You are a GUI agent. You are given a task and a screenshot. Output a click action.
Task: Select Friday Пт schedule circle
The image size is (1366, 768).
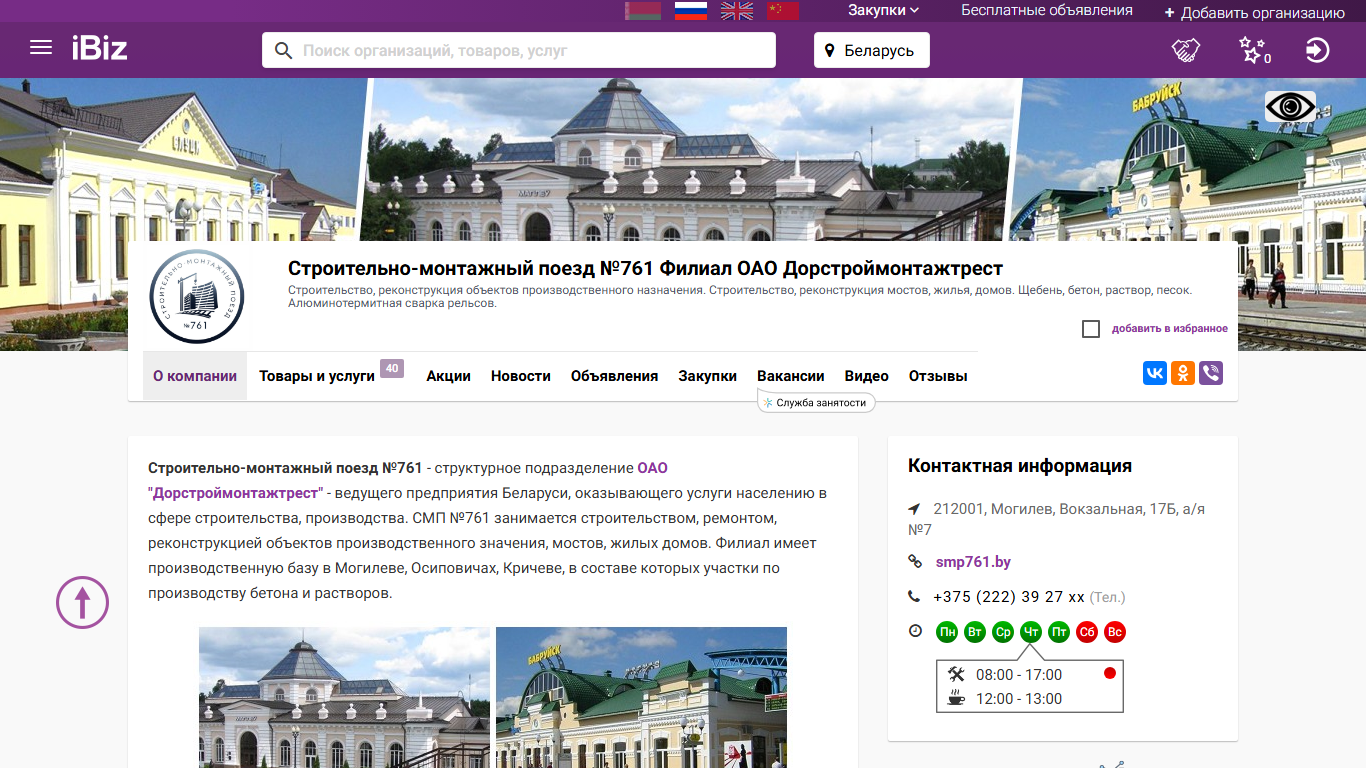click(1059, 632)
